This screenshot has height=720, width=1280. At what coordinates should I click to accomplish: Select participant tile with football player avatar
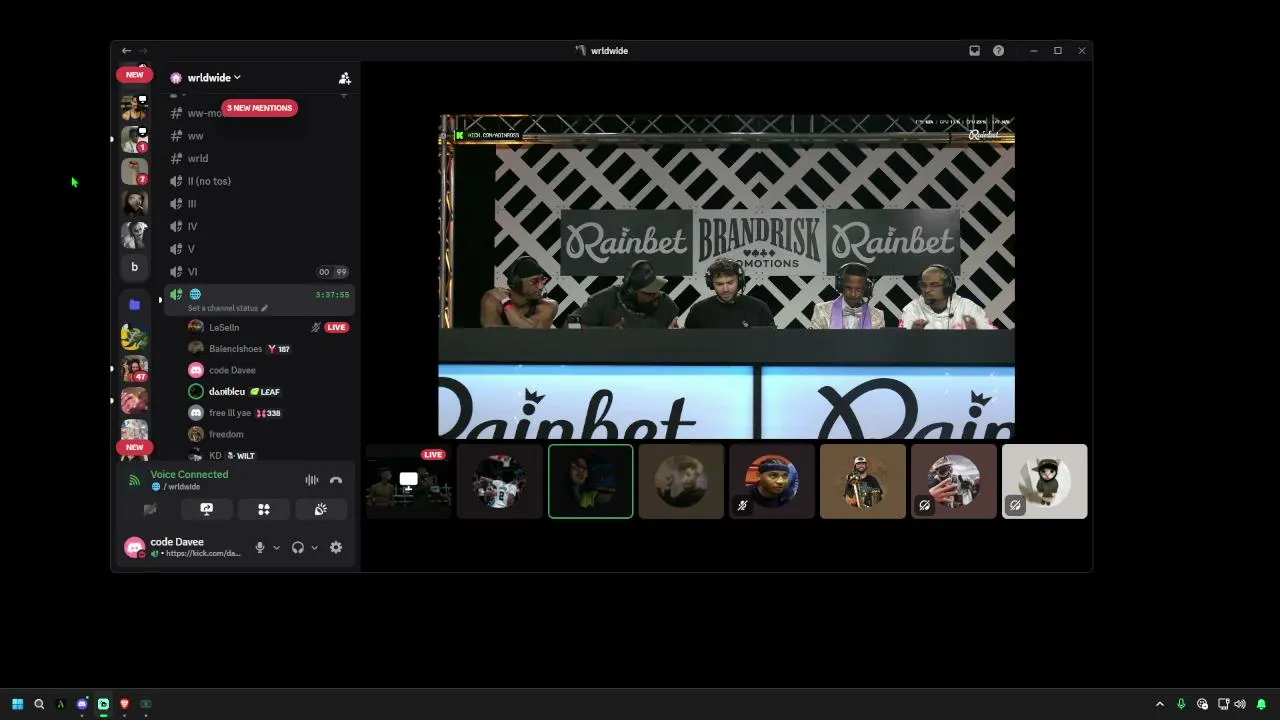click(x=499, y=482)
